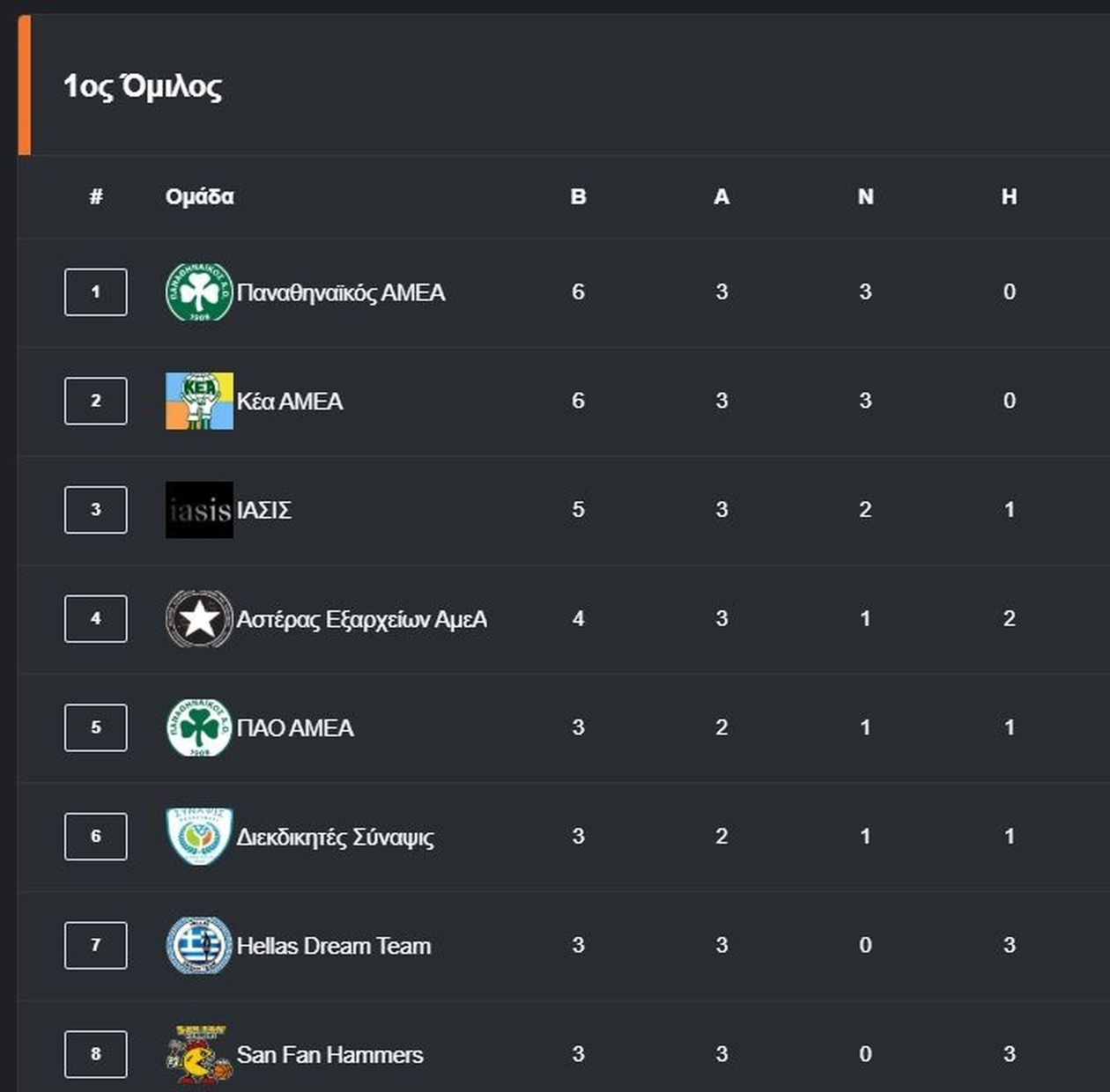Click the 1ος Όμιλος group heading

(143, 86)
